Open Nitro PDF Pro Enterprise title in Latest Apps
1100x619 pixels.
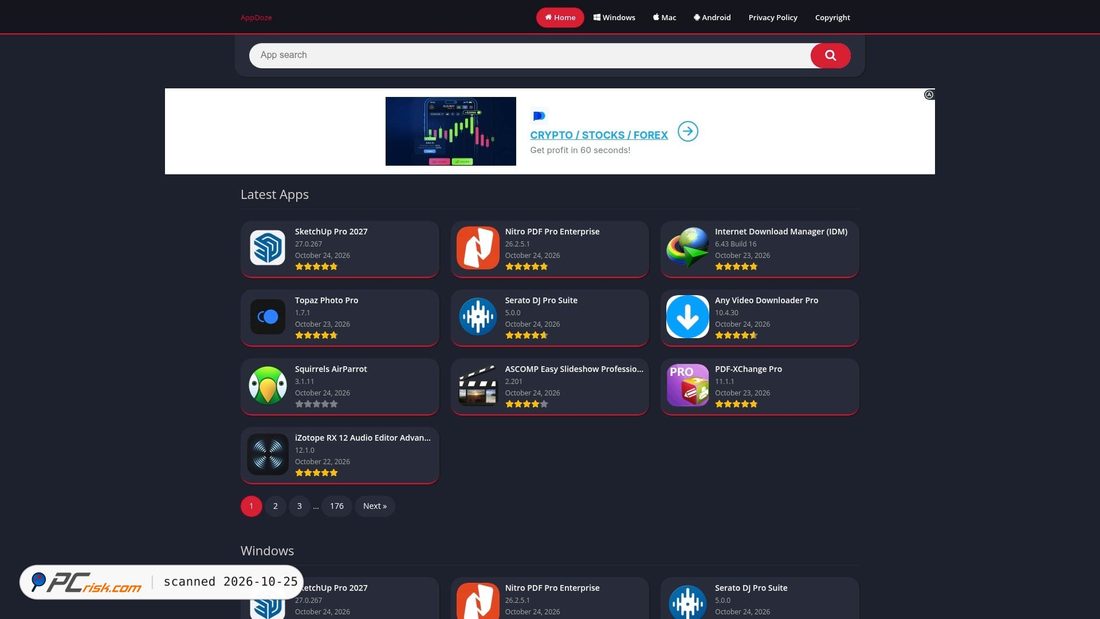point(552,232)
